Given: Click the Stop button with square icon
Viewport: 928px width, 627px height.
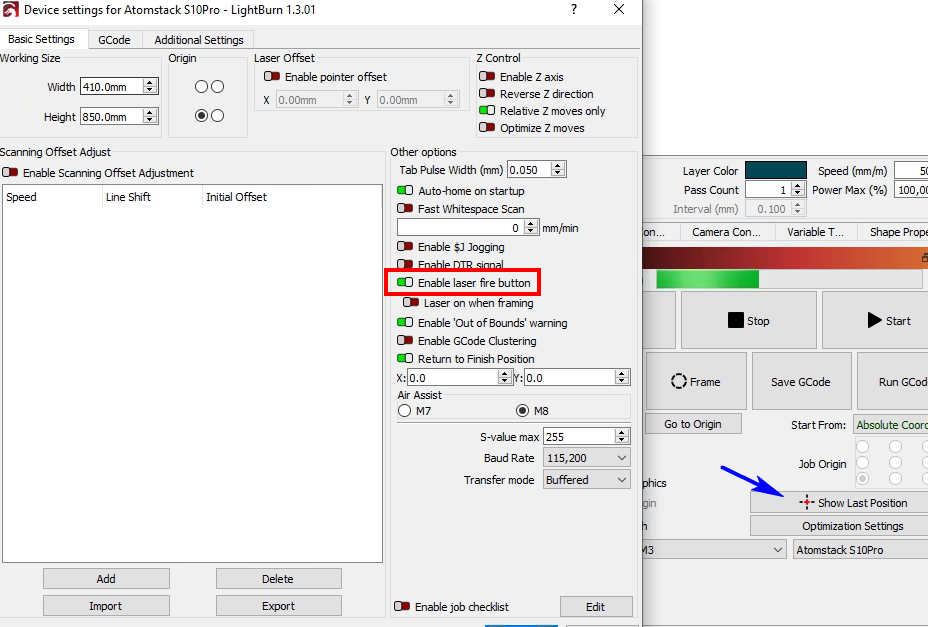Looking at the screenshot, I should point(748,321).
